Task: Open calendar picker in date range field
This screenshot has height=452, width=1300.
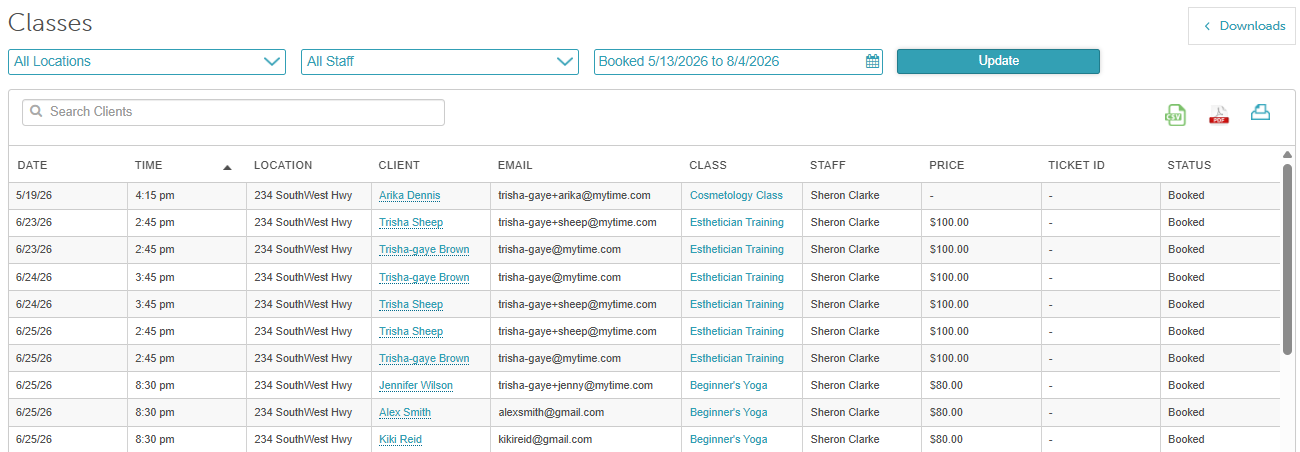Action: [x=872, y=62]
